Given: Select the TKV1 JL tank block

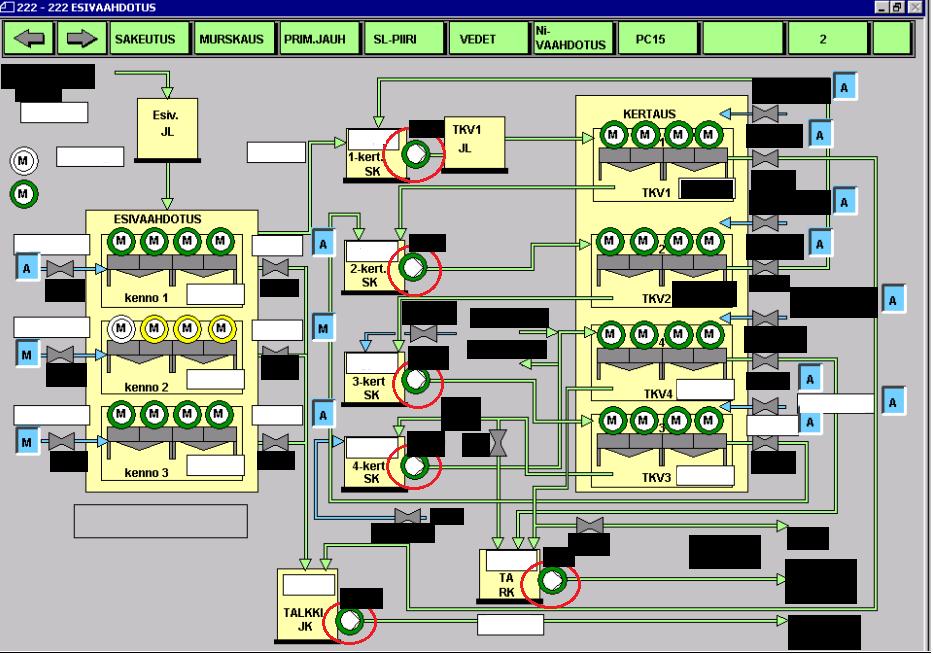Looking at the screenshot, I should [x=474, y=143].
